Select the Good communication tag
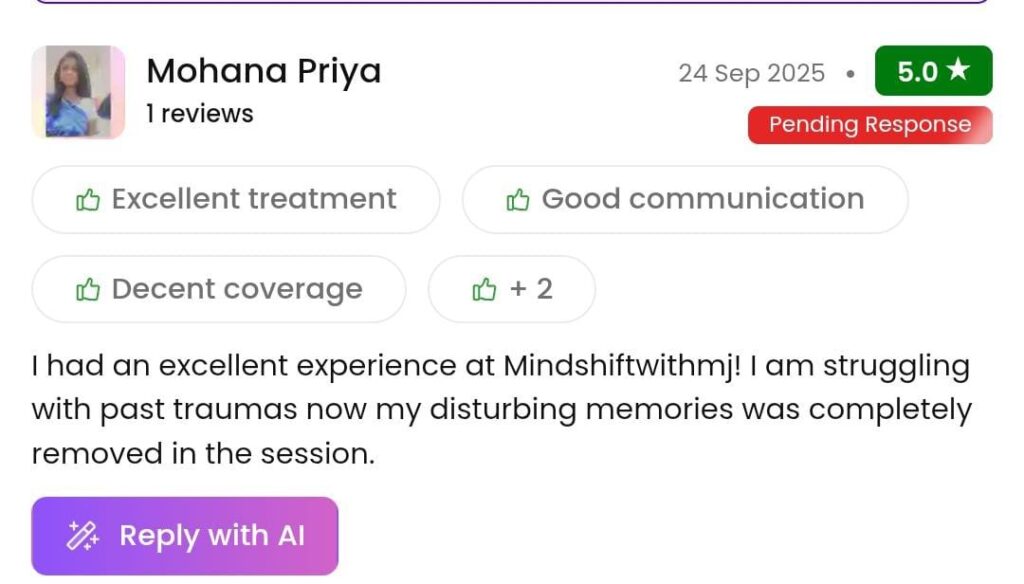The height and width of the screenshot is (584, 1024). click(x=685, y=200)
